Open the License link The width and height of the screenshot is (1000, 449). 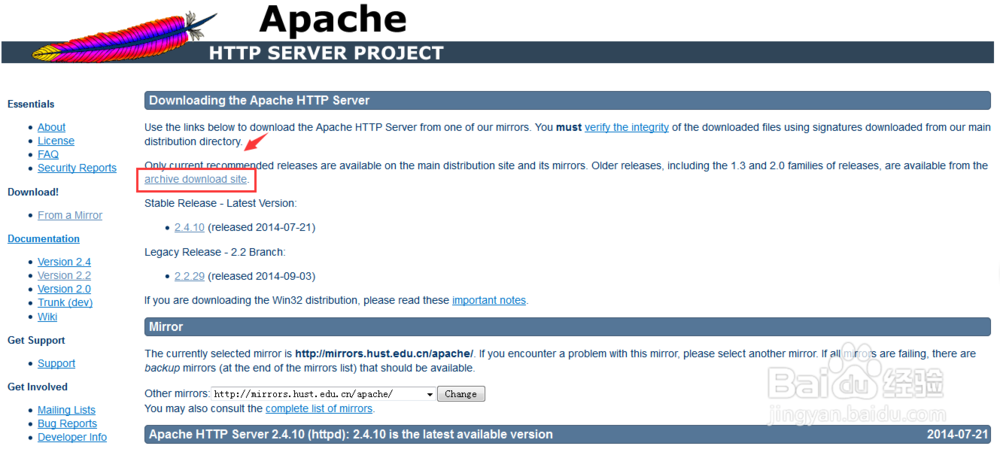pos(55,140)
